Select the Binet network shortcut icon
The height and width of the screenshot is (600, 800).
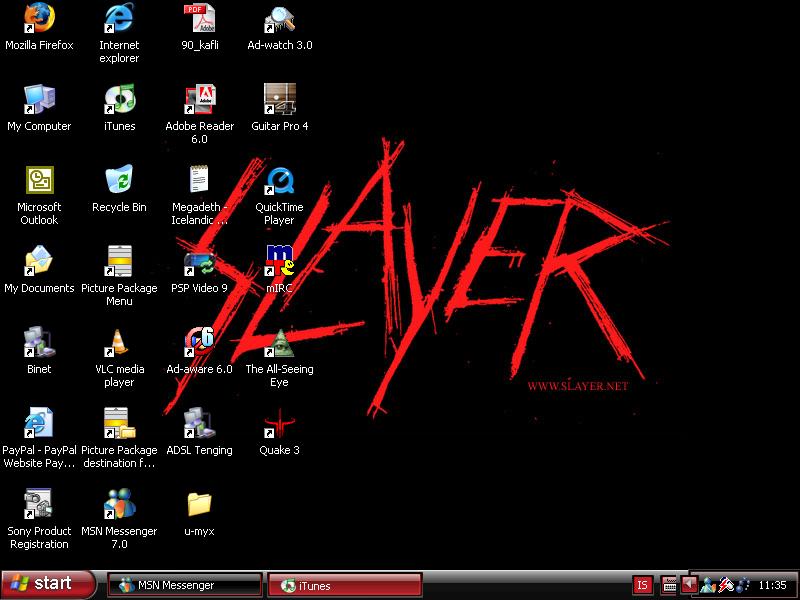(39, 342)
